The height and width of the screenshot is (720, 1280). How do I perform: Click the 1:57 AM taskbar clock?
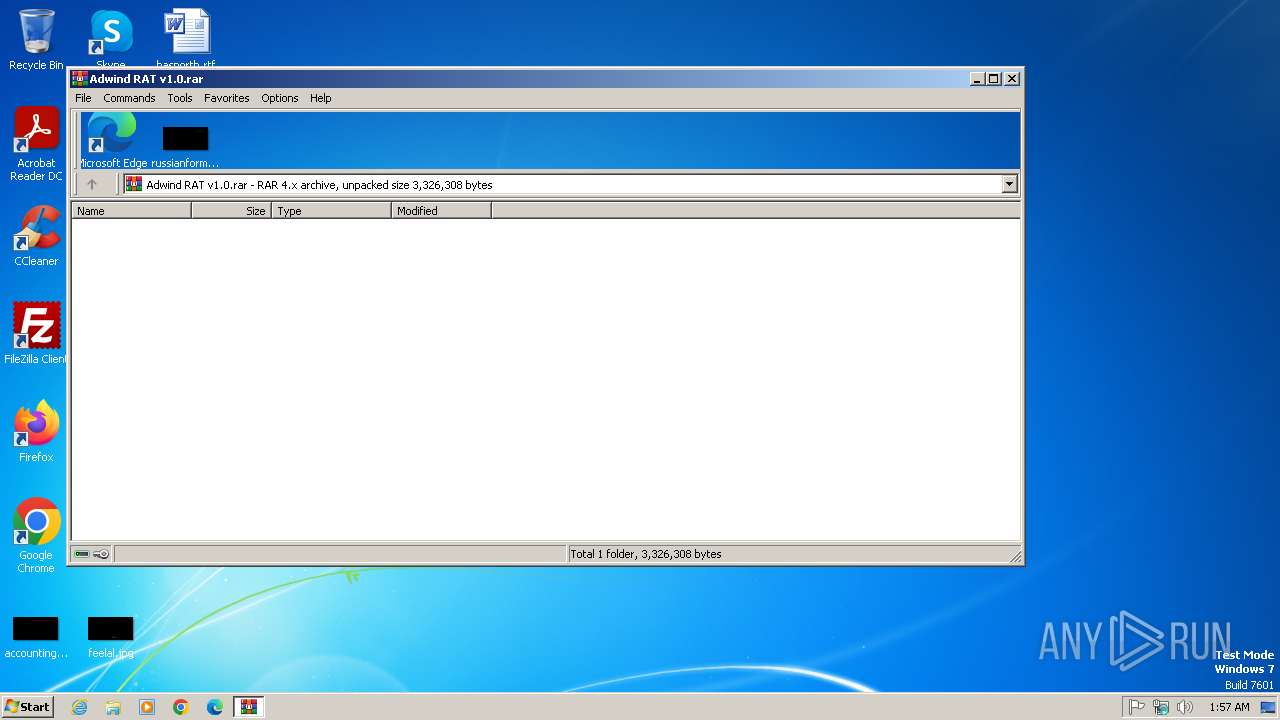click(1229, 707)
